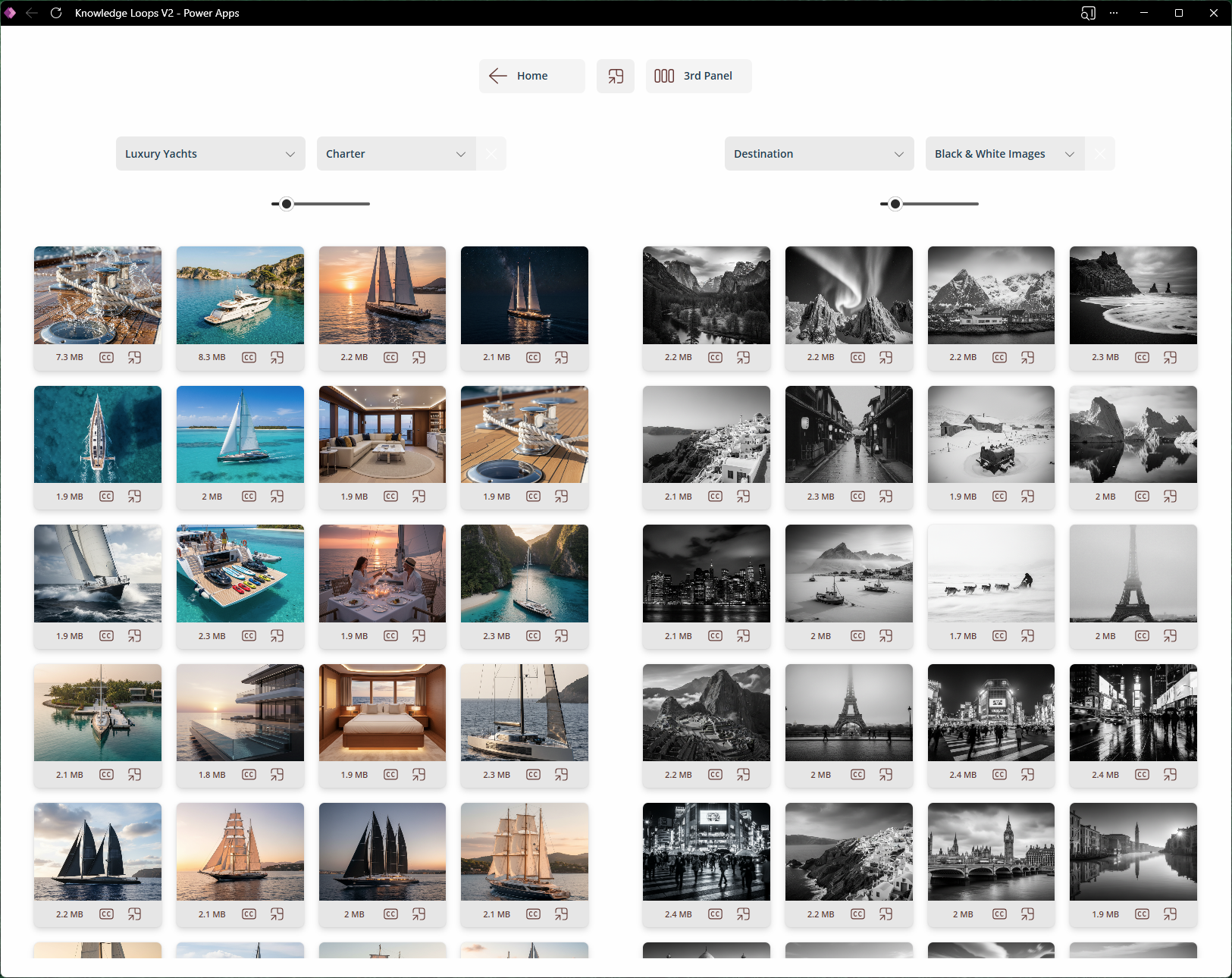Select the snowy red cabin thumbnail
The image size is (1232, 978).
pos(991,434)
